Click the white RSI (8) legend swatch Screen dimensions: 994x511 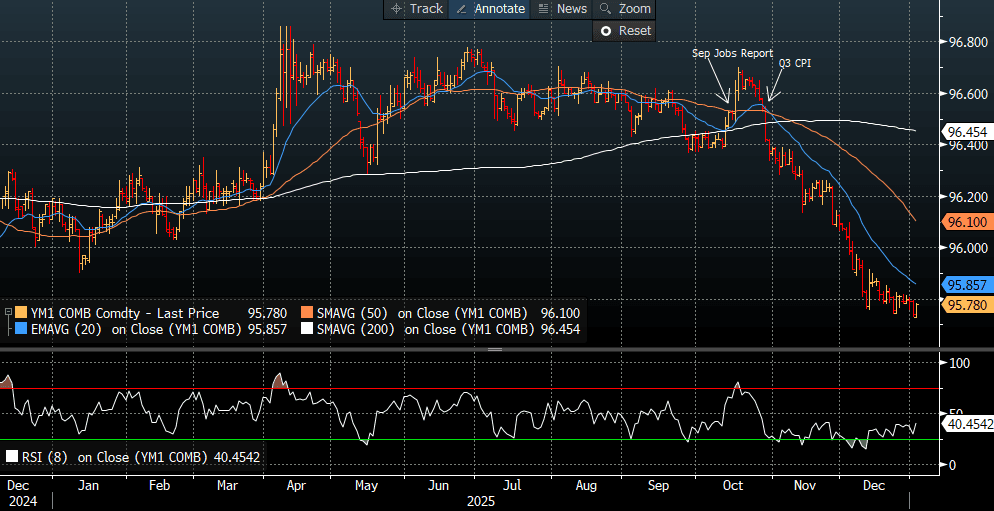point(12,457)
